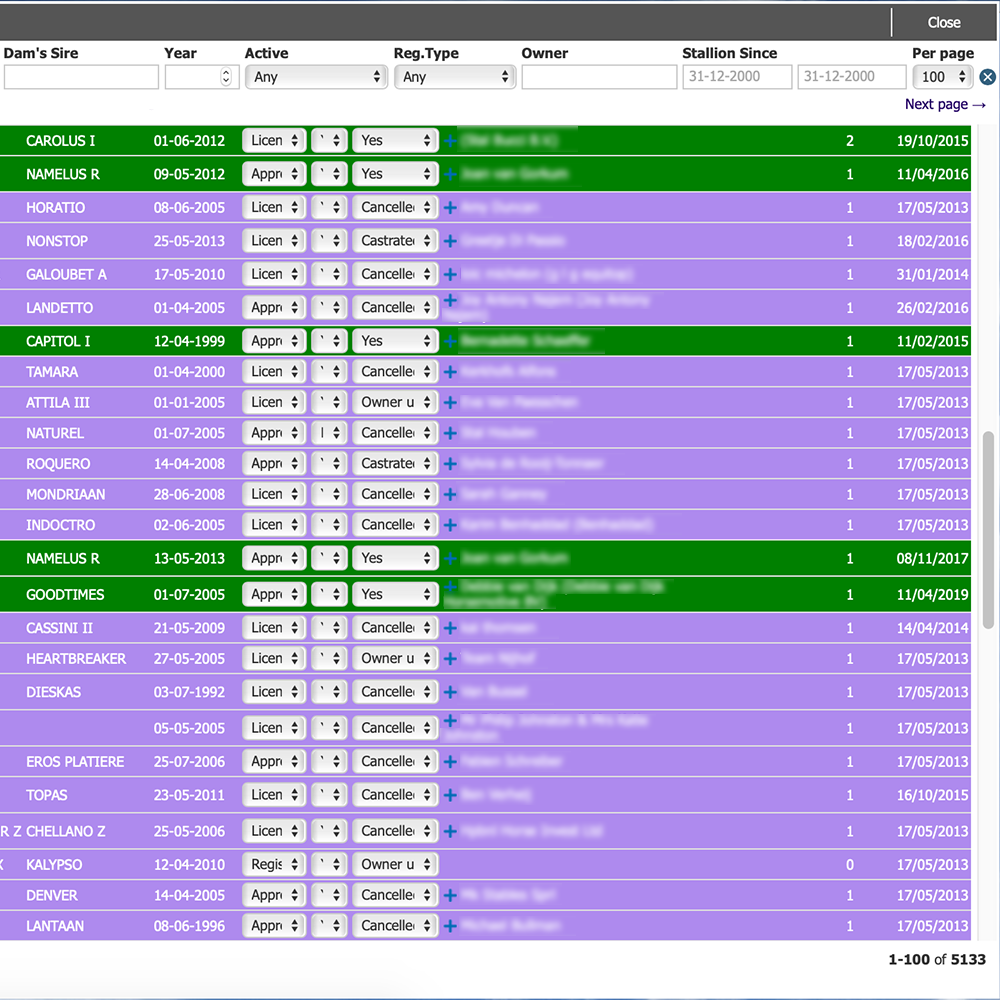Click the plus icon on the CASSINI II row
Screen dimensions: 1000x1000
450,627
